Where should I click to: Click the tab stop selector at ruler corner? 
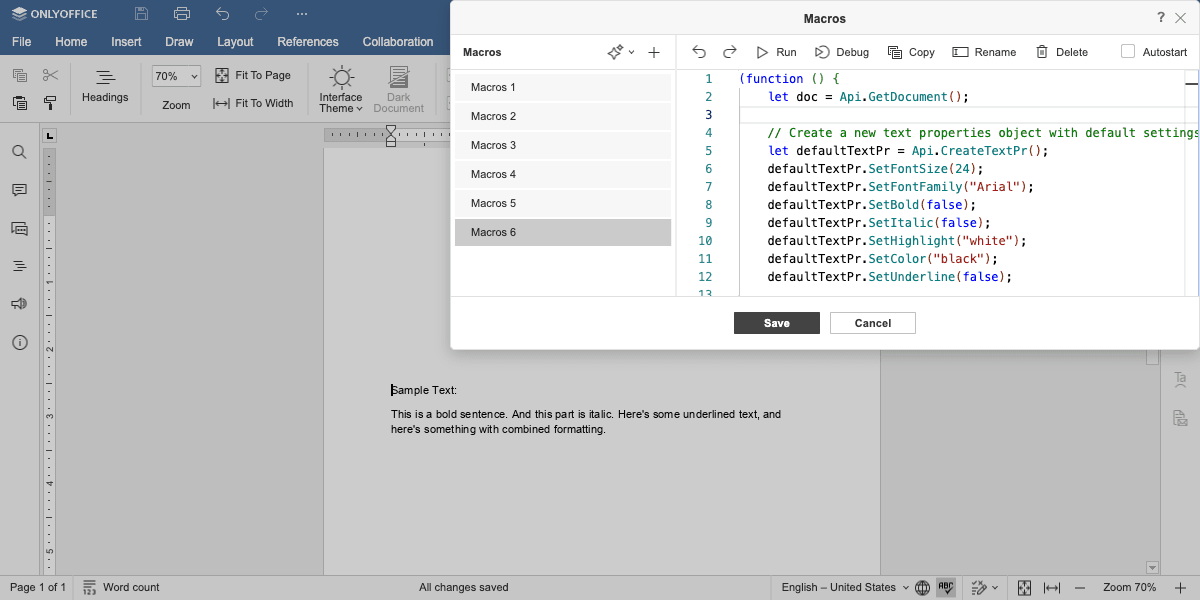tap(50, 135)
